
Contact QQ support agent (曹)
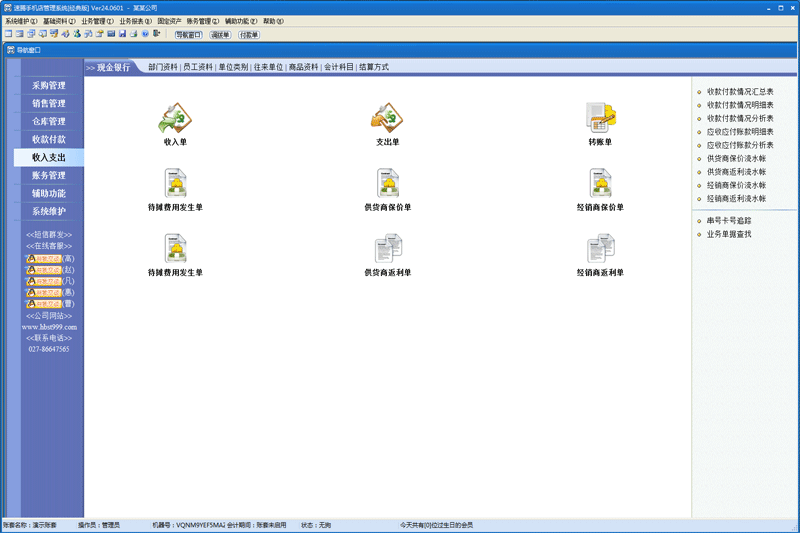coord(50,303)
